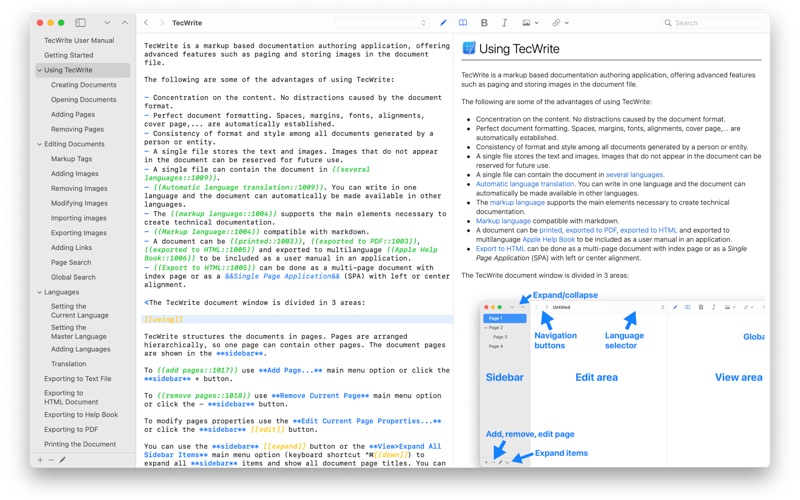Follow the 'several languages' link
Image resolution: width=800 pixels, height=500 pixels.
point(634,174)
